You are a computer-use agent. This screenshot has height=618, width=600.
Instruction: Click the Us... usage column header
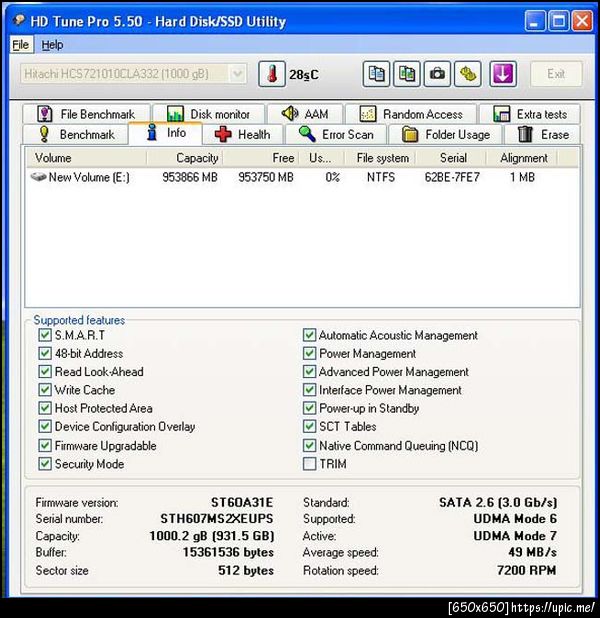(x=322, y=158)
